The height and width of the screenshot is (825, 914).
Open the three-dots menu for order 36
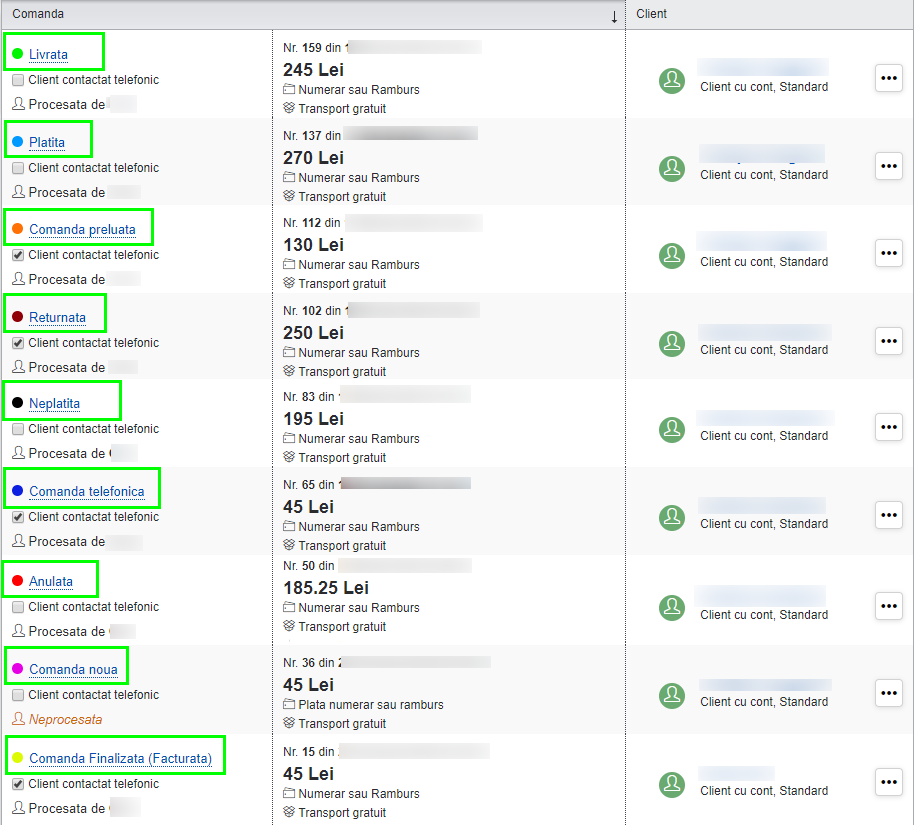pos(888,693)
